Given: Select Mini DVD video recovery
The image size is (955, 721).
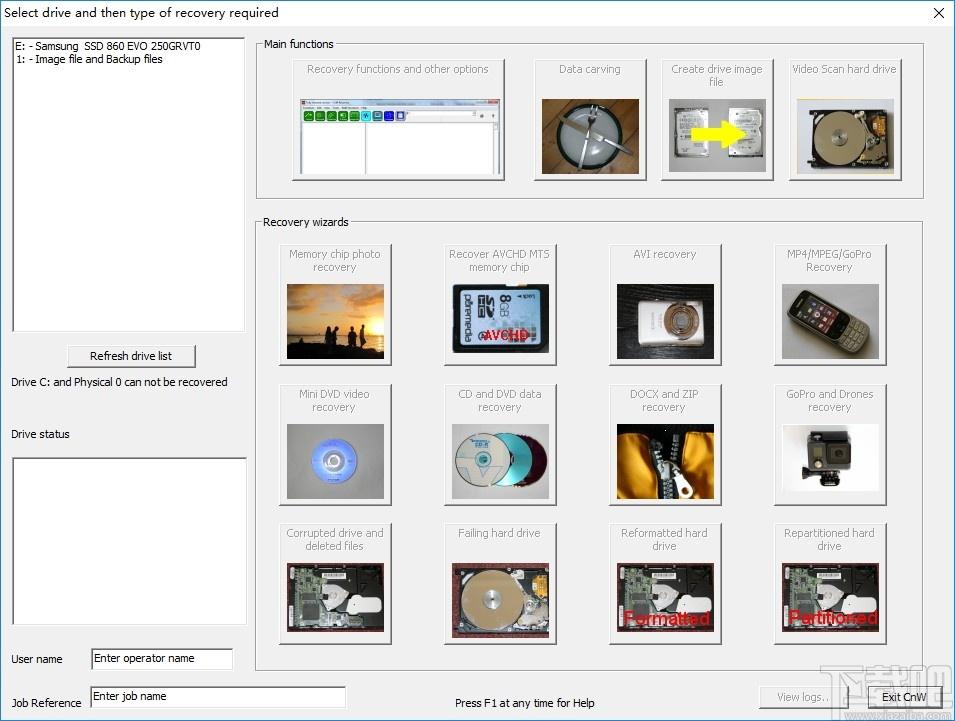Looking at the screenshot, I should coord(335,445).
